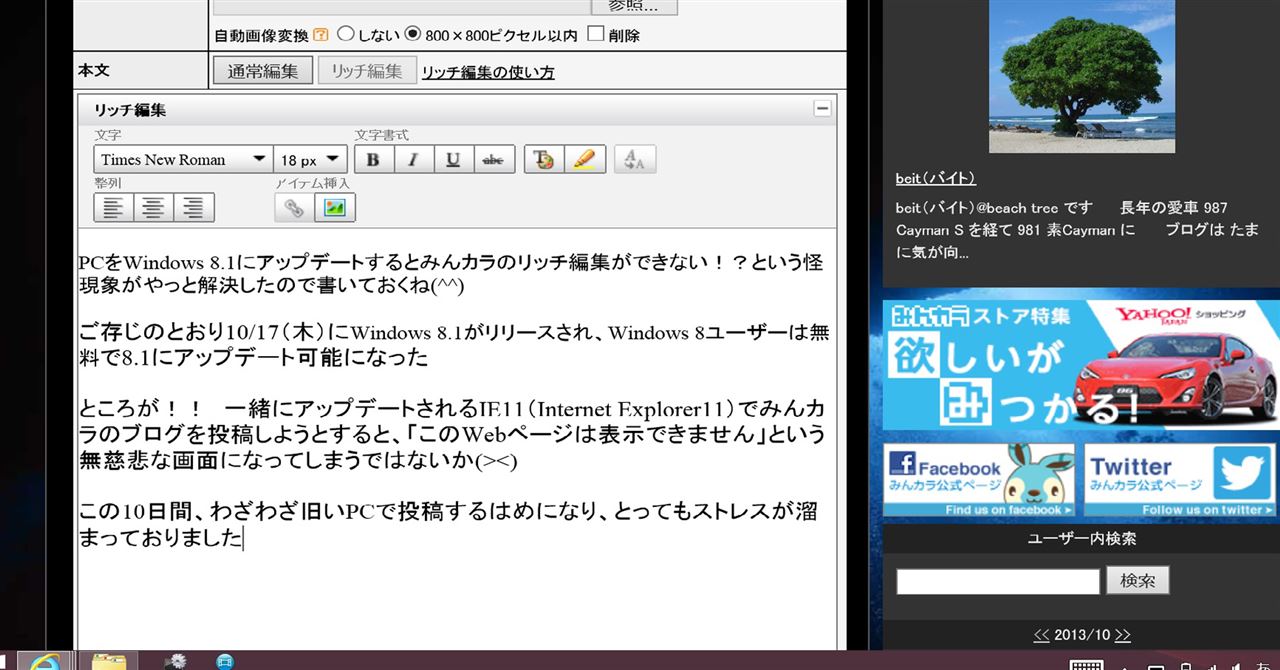Center-align the text
The image size is (1280, 670).
153,207
